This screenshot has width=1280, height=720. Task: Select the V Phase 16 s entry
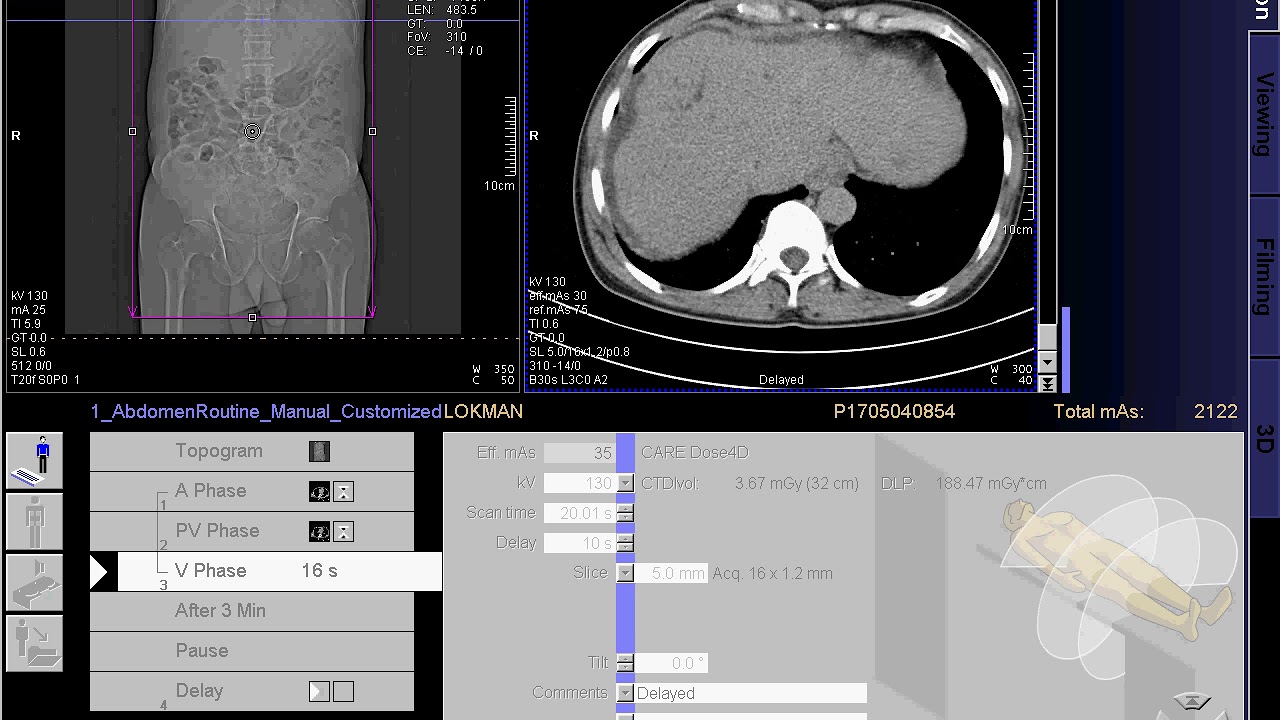point(280,571)
